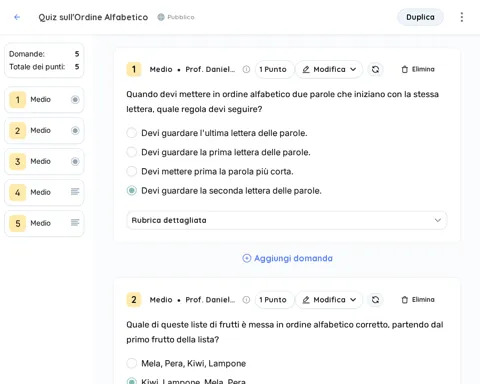The image size is (480, 384).
Task: Open the 1 Punto selector on question 1
Action: [x=274, y=69]
